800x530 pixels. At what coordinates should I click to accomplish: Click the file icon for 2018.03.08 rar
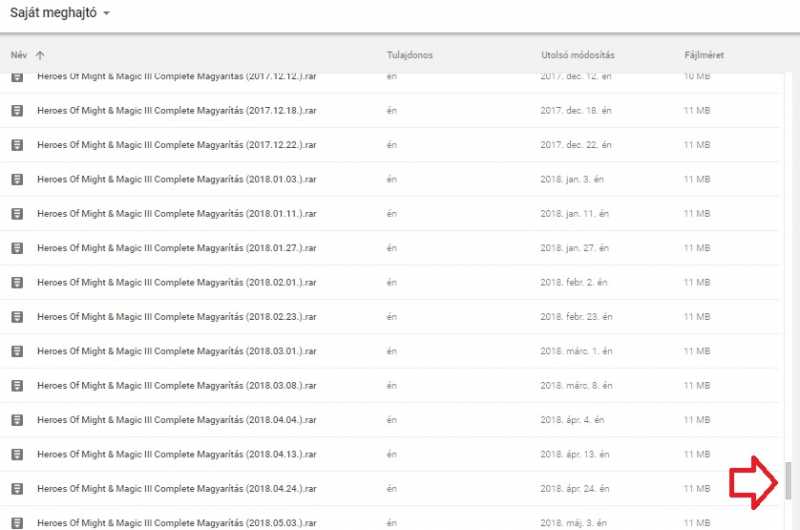click(17, 386)
